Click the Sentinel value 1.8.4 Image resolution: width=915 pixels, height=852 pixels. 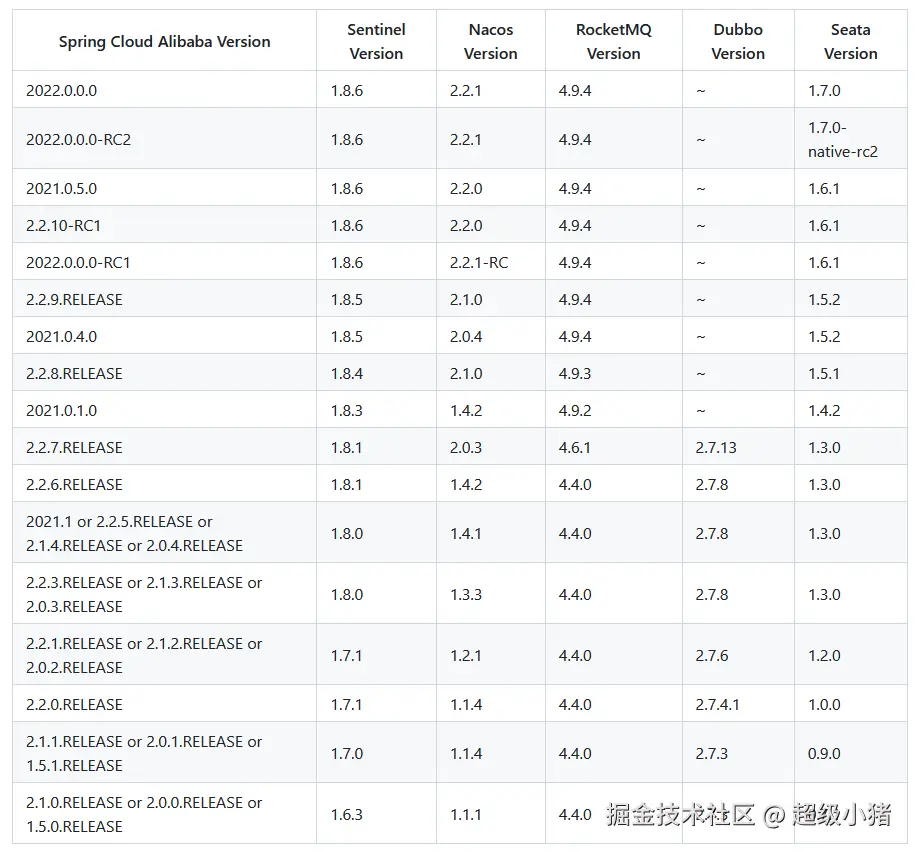pos(347,373)
